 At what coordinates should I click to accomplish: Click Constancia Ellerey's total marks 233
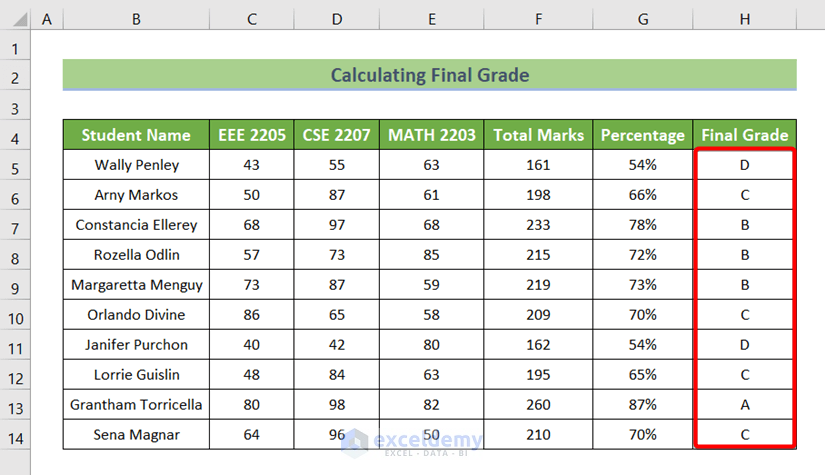[x=538, y=225]
